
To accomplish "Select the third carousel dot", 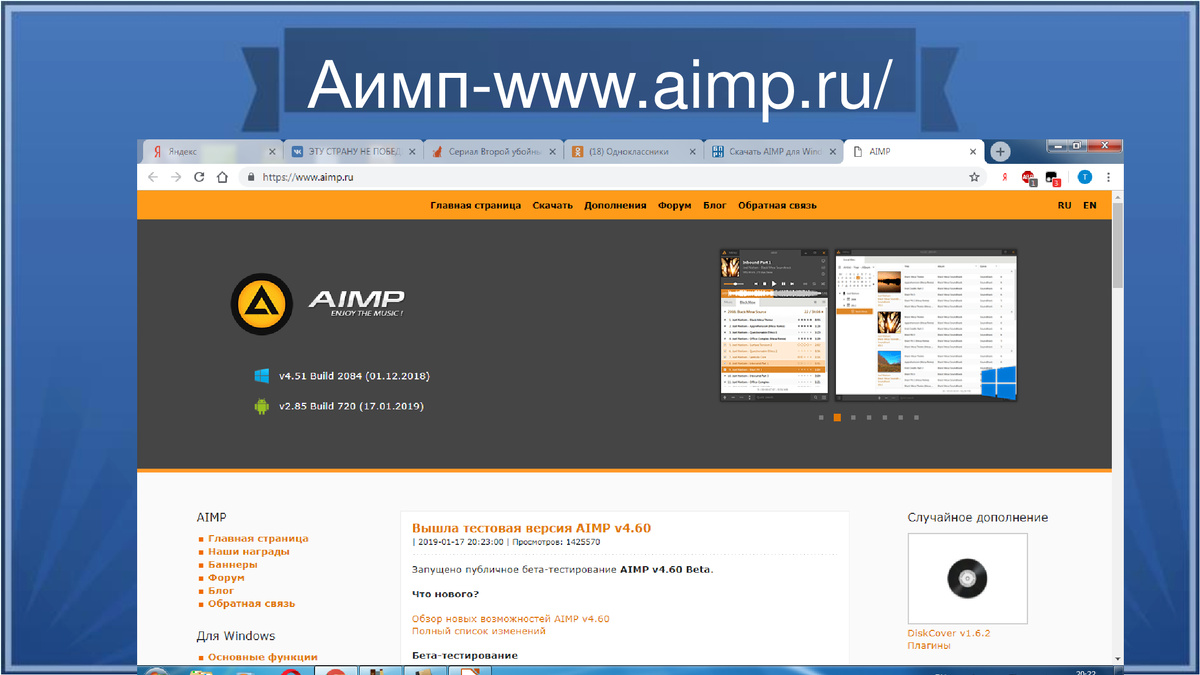I will tap(853, 417).
